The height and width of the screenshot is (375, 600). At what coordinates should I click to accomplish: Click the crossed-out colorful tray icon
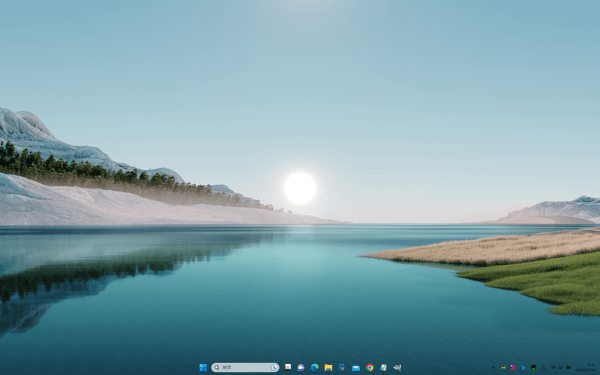click(514, 367)
